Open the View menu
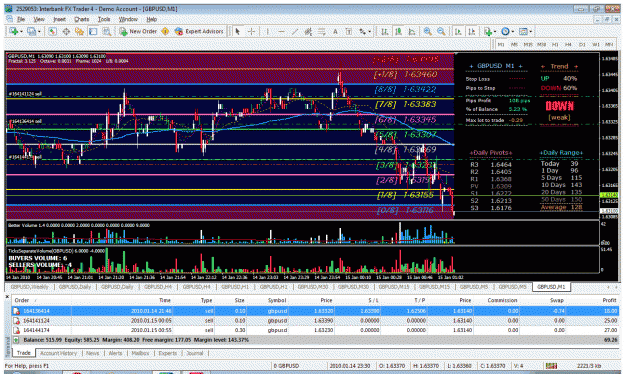Image resolution: width=625 pixels, height=374 pixels. [x=39, y=19]
